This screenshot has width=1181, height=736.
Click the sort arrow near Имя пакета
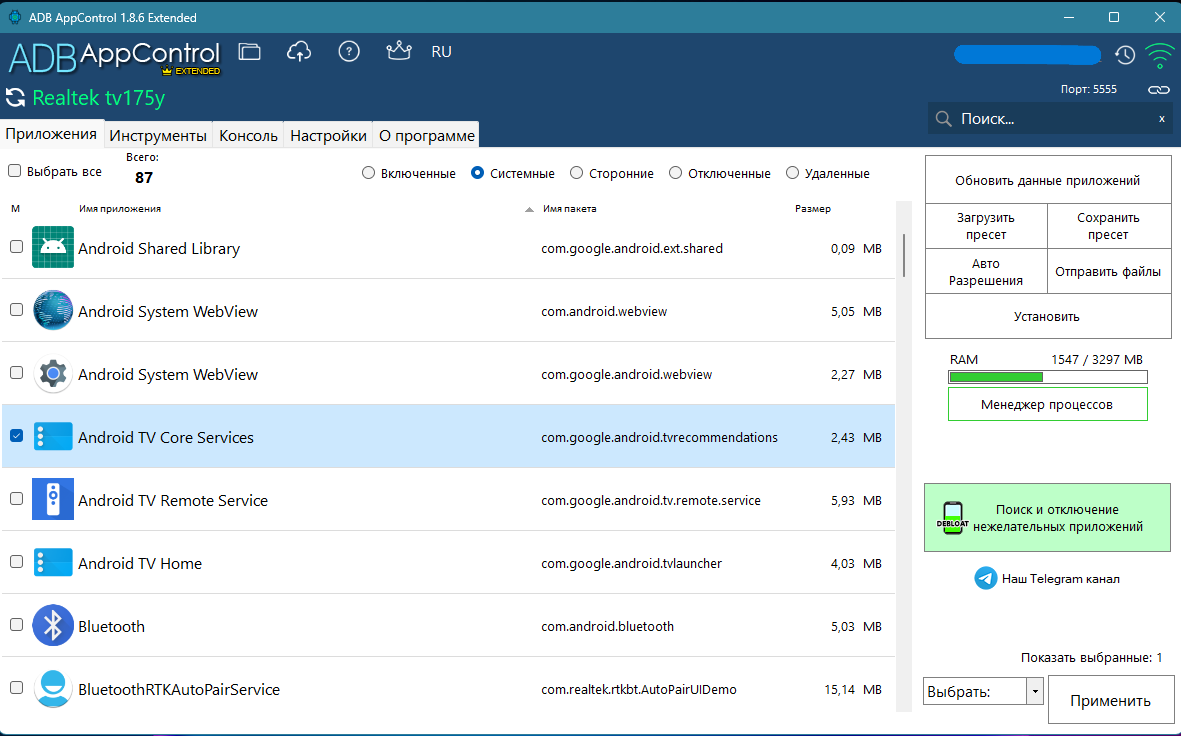[x=529, y=209]
